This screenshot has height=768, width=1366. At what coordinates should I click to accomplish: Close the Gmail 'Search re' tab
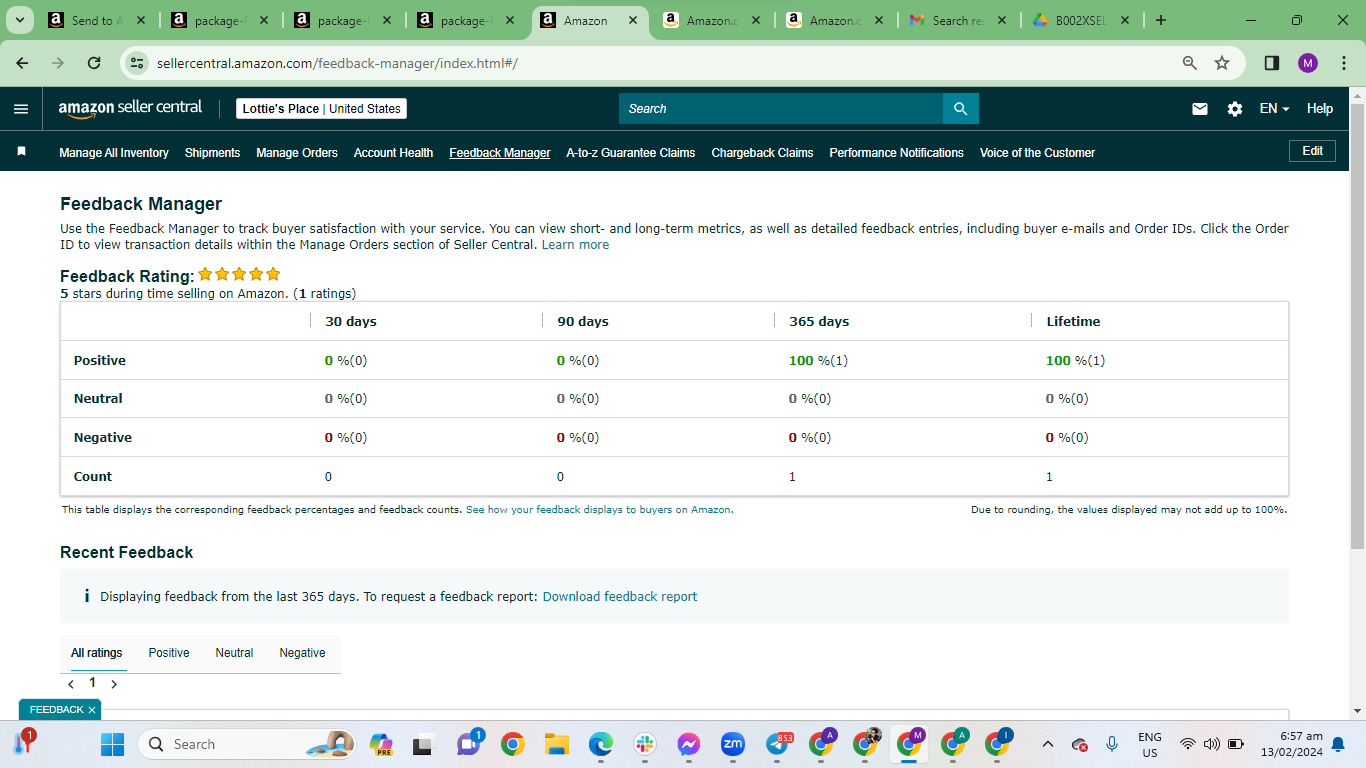coord(1002,20)
